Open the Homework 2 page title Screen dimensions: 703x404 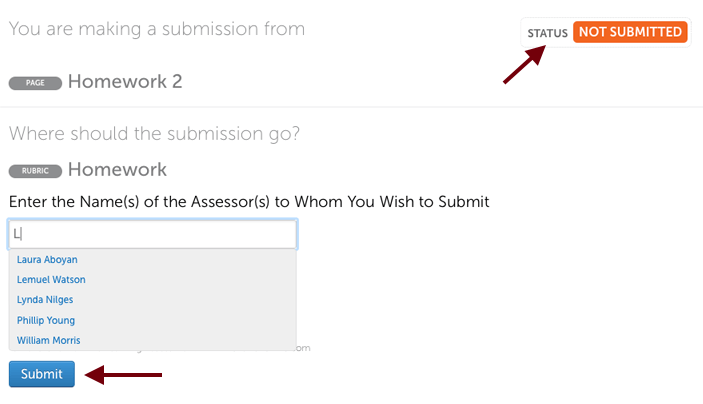(125, 82)
